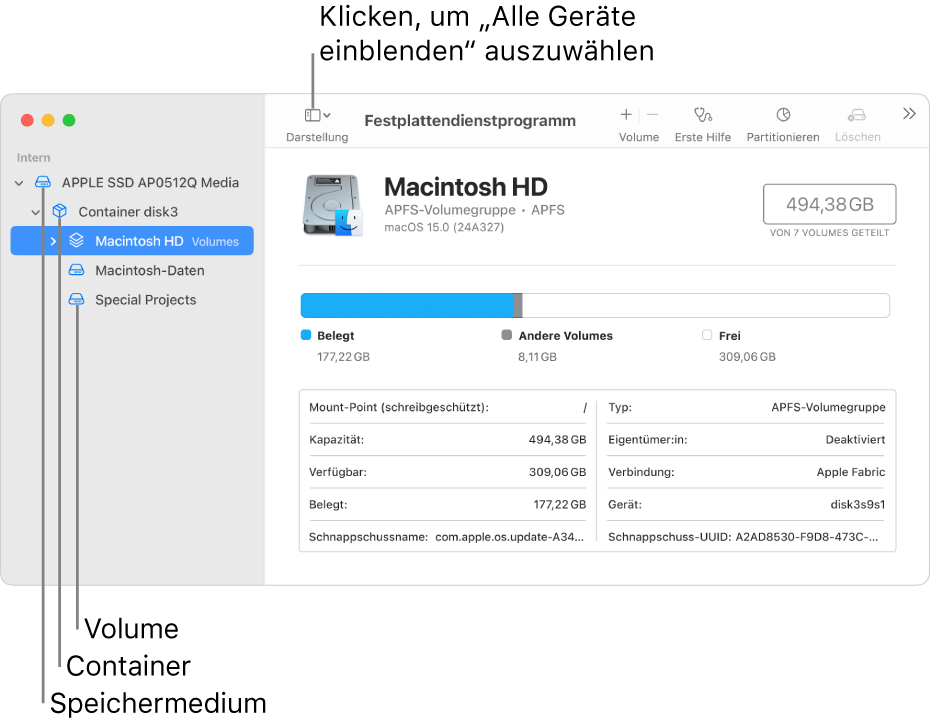Click the Gerät value disk3s9s1
This screenshot has width=931, height=726.
tap(857, 505)
